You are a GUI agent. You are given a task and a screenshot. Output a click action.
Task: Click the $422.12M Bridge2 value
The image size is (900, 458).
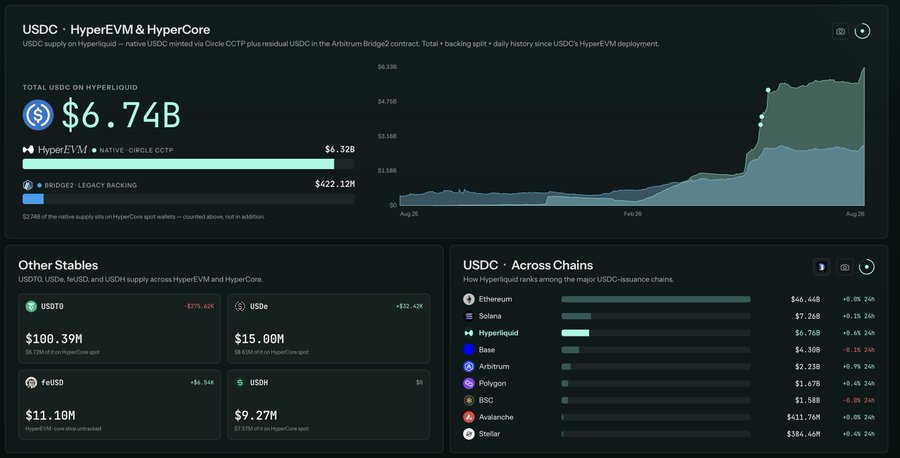pyautogui.click(x=335, y=184)
